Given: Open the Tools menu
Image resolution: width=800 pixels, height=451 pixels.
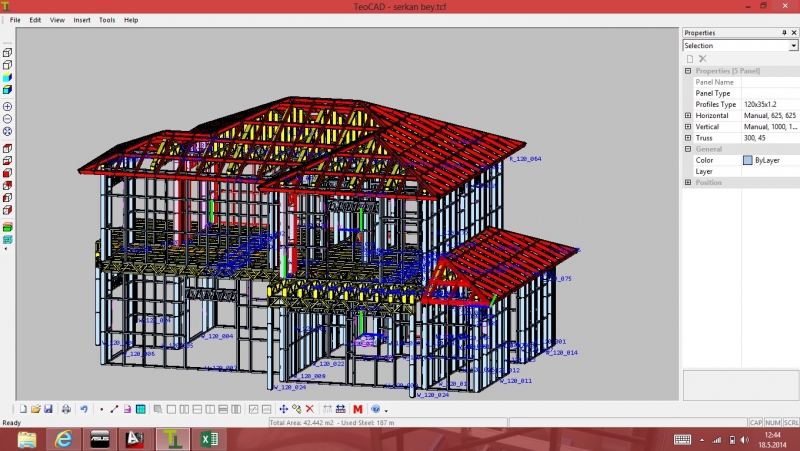Looking at the screenshot, I should click(x=107, y=20).
